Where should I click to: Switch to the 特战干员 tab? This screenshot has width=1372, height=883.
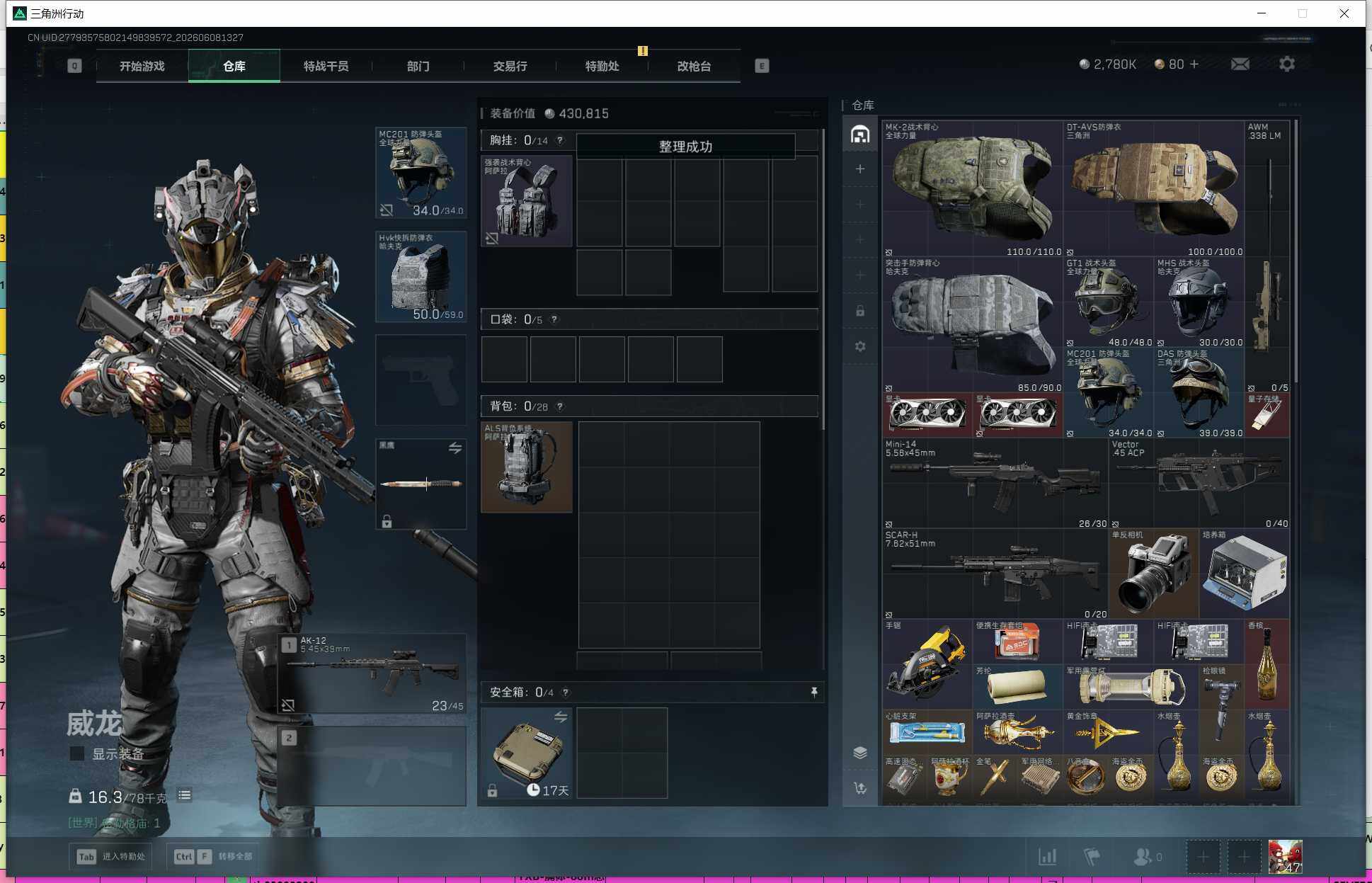coord(326,66)
